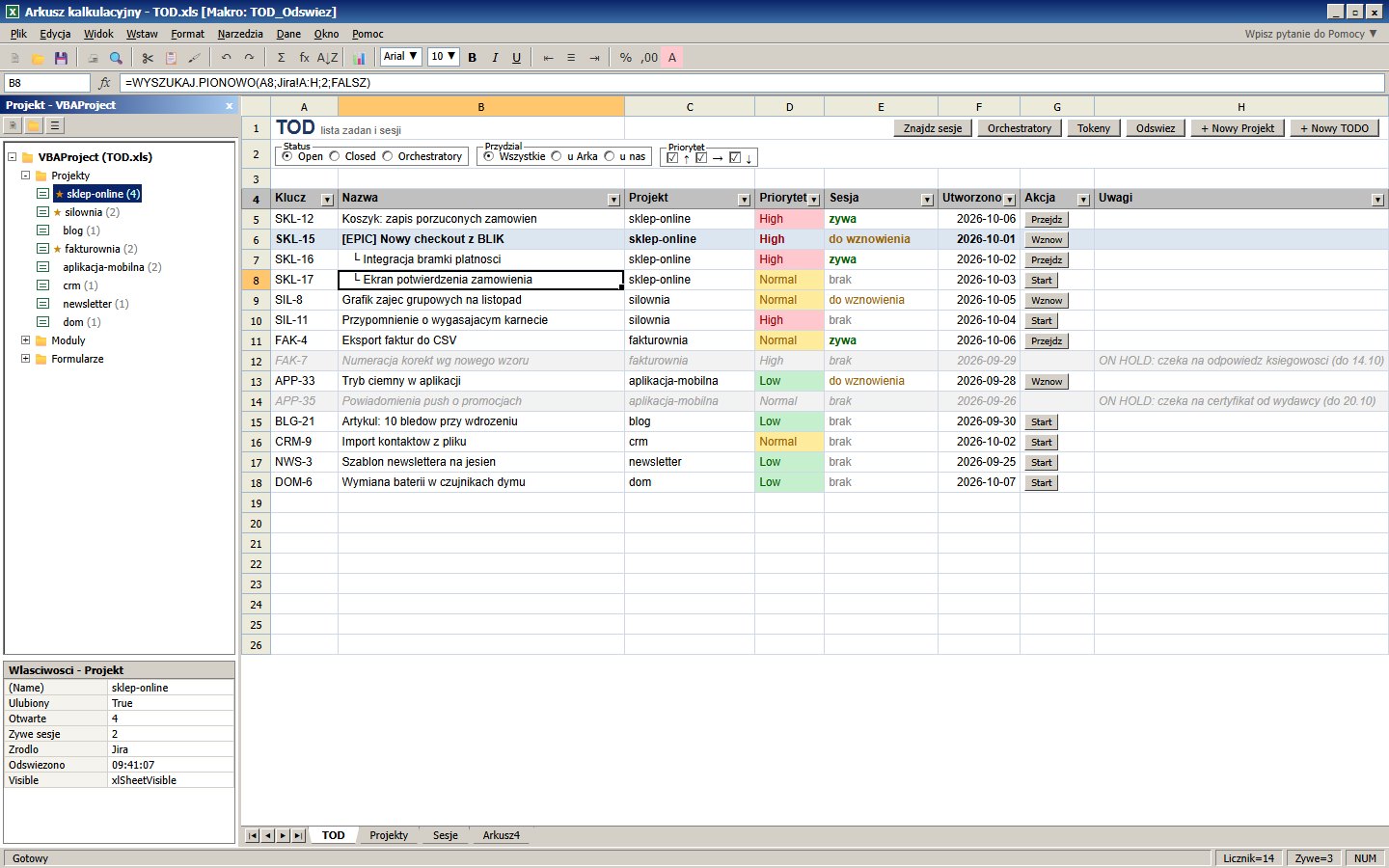Click the pink fill color A swatch
Viewport: 1389px width, 868px height.
(672, 58)
